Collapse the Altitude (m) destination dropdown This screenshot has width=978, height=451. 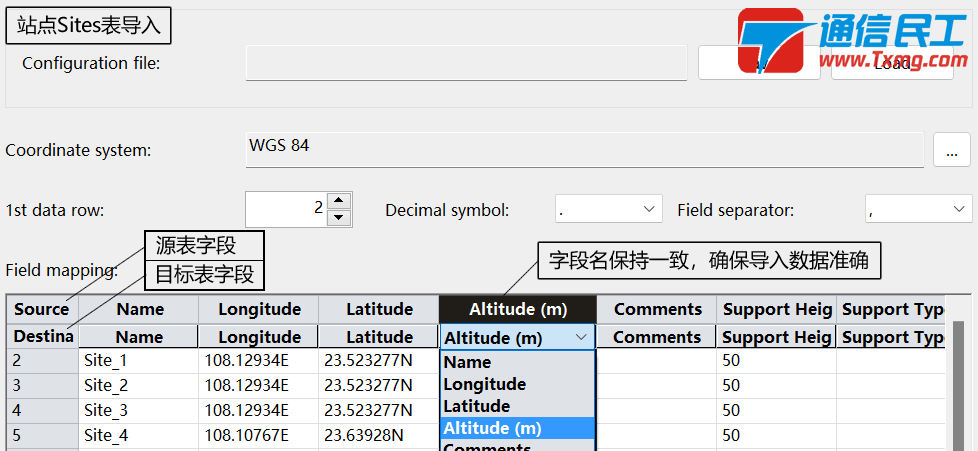click(581, 338)
